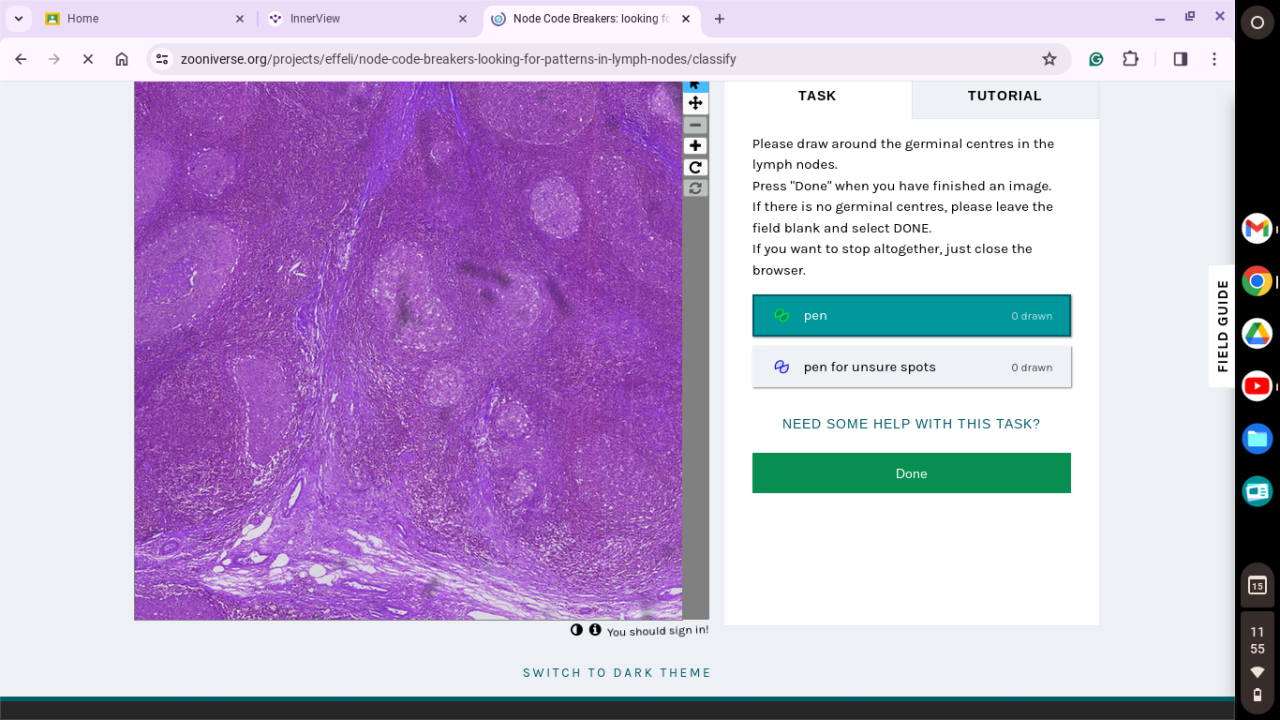
Task: Open the FIELD GUIDE side tab
Action: pos(1222,326)
